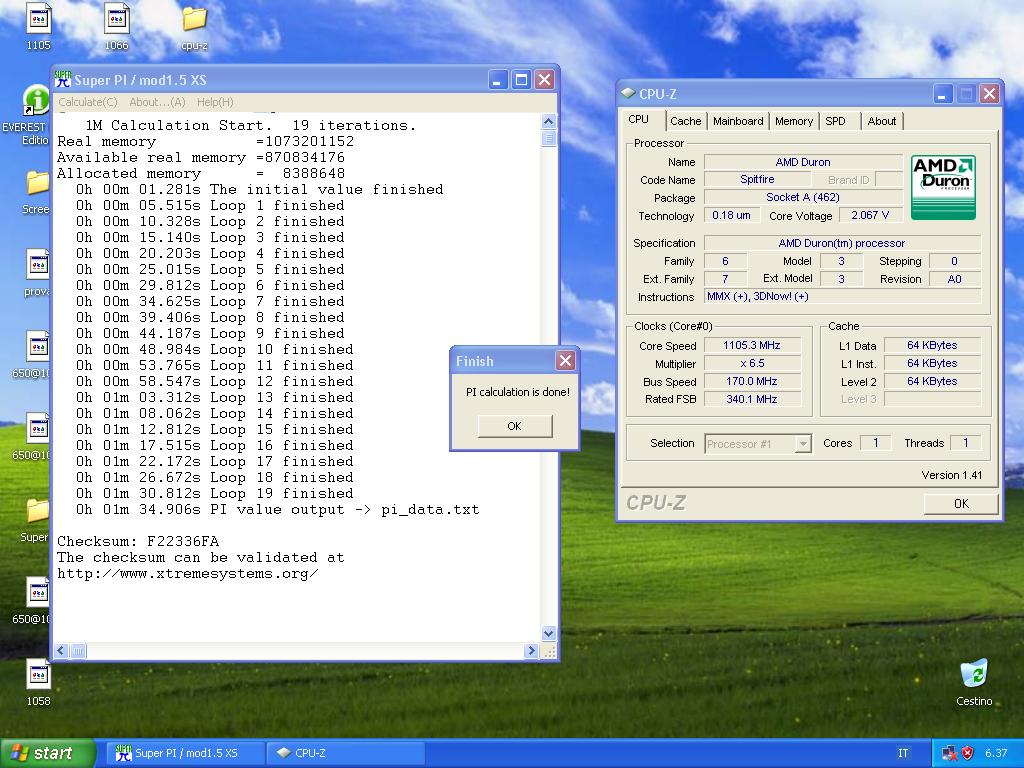Select the prova desktop file icon
Viewport: 1024px width, 768px height.
[37, 272]
